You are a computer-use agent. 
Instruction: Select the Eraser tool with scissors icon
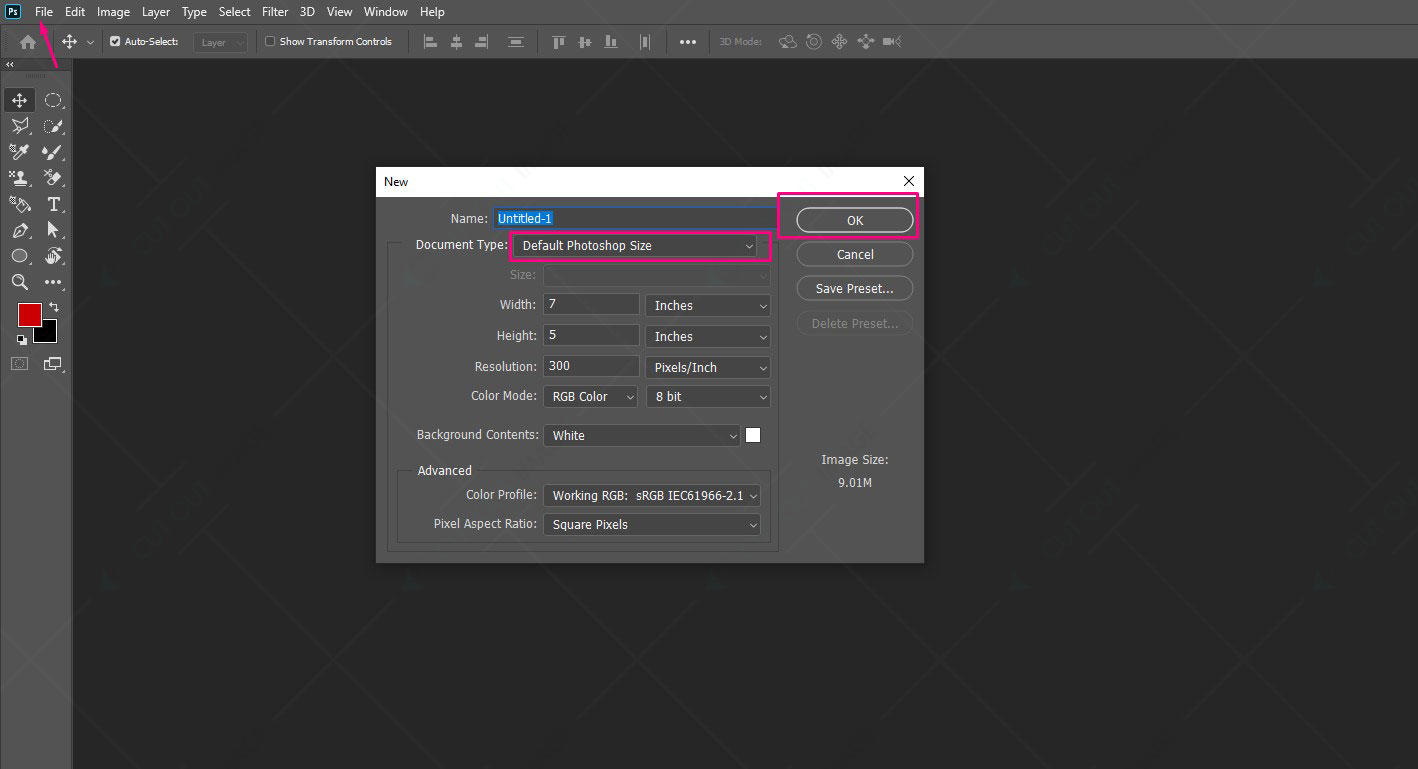[53, 178]
